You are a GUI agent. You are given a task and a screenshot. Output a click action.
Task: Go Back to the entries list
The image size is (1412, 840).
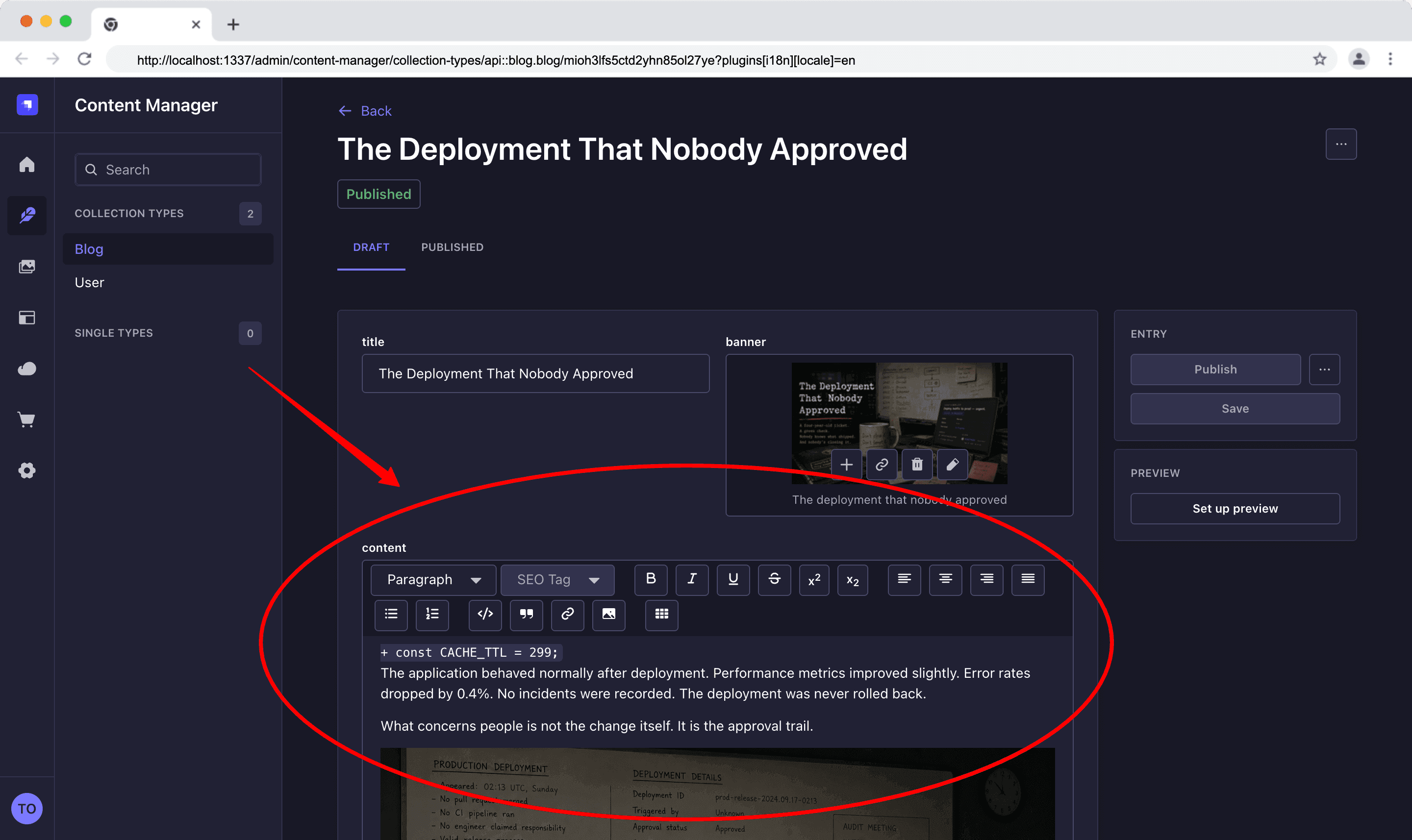[x=365, y=110]
